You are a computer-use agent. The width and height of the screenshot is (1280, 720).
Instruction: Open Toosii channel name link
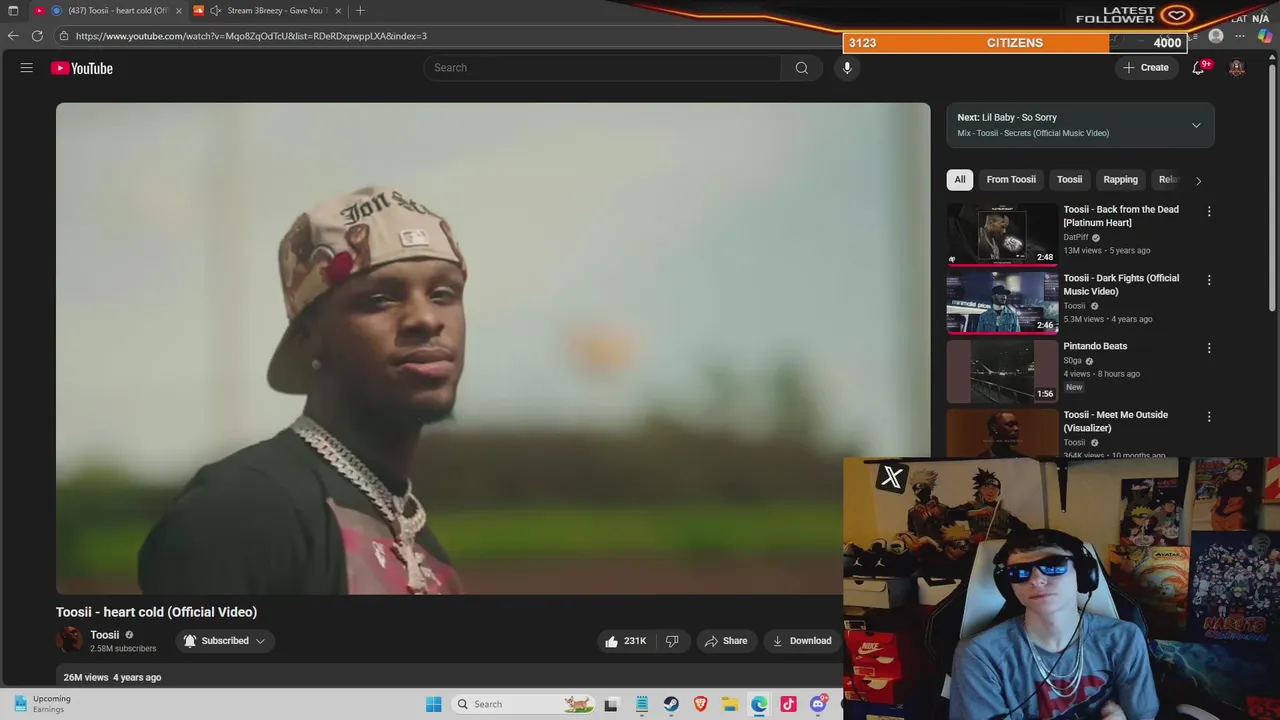coord(105,635)
